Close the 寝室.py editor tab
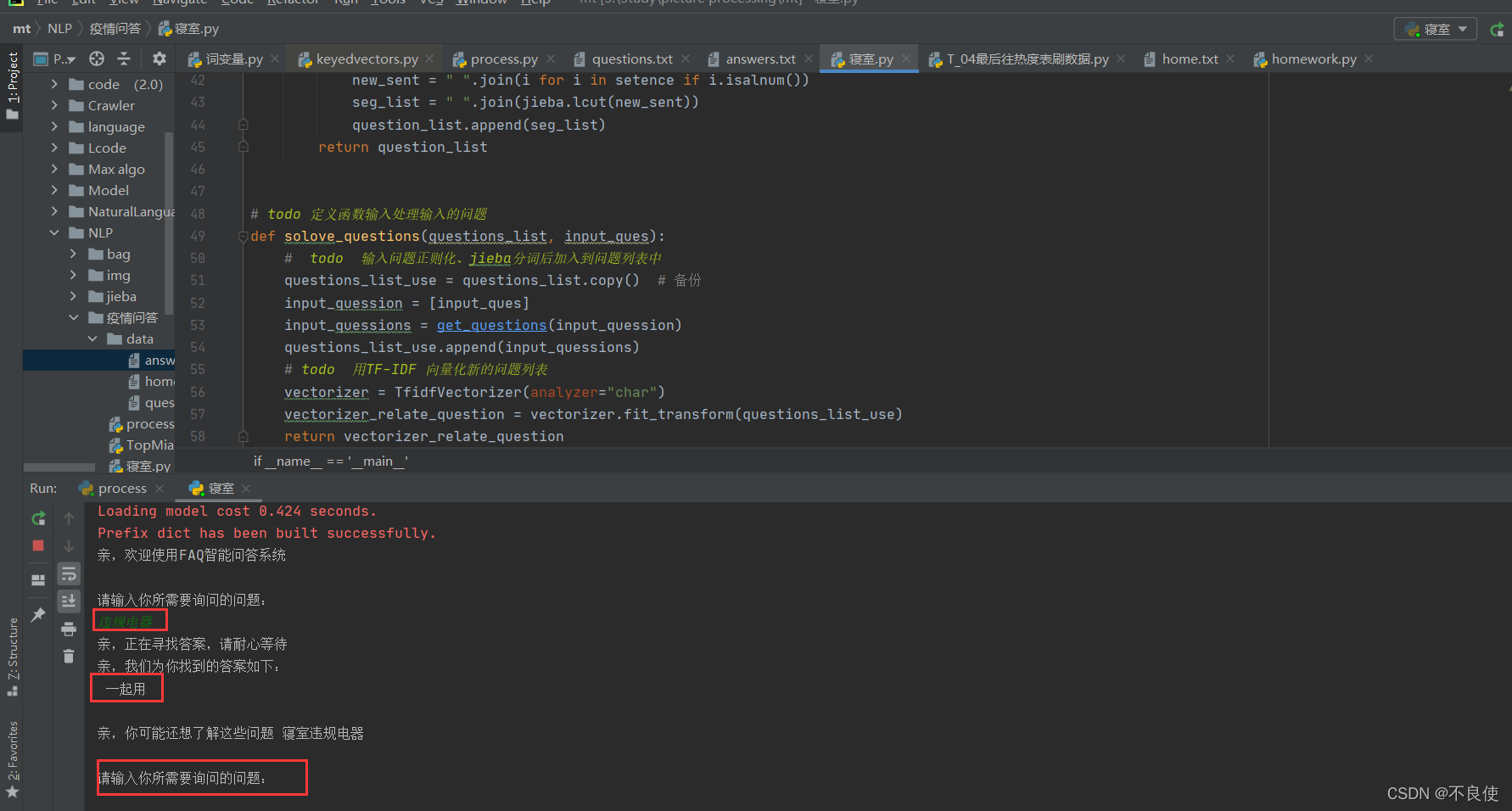Viewport: 1512px width, 811px height. 906,59
